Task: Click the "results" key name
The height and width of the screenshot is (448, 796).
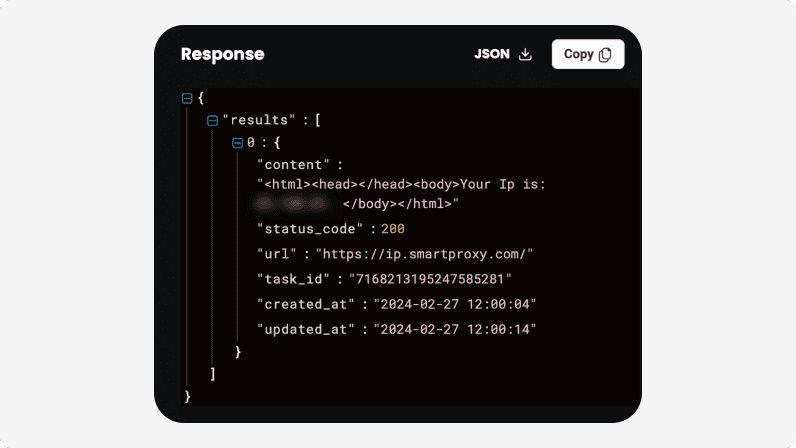Action: (259, 121)
